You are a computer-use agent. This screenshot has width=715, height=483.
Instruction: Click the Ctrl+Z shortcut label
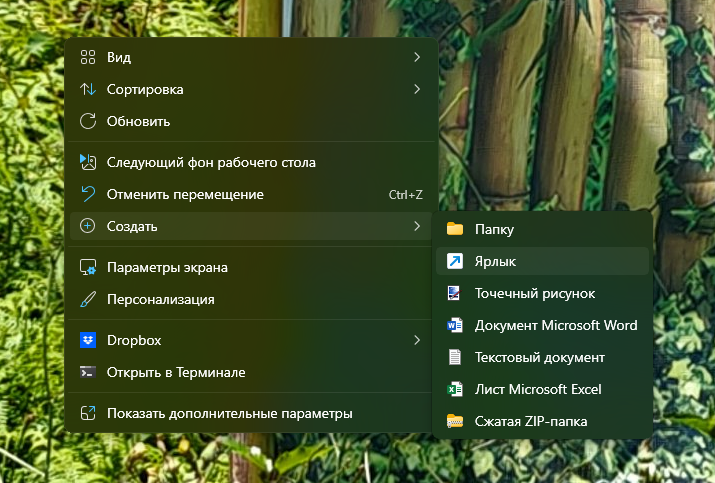pos(405,195)
